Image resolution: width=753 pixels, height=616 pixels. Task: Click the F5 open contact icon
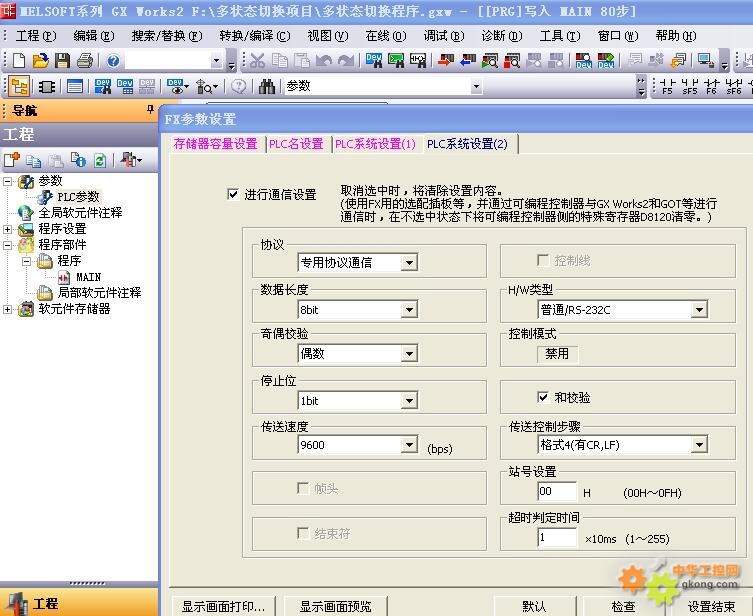click(668, 86)
